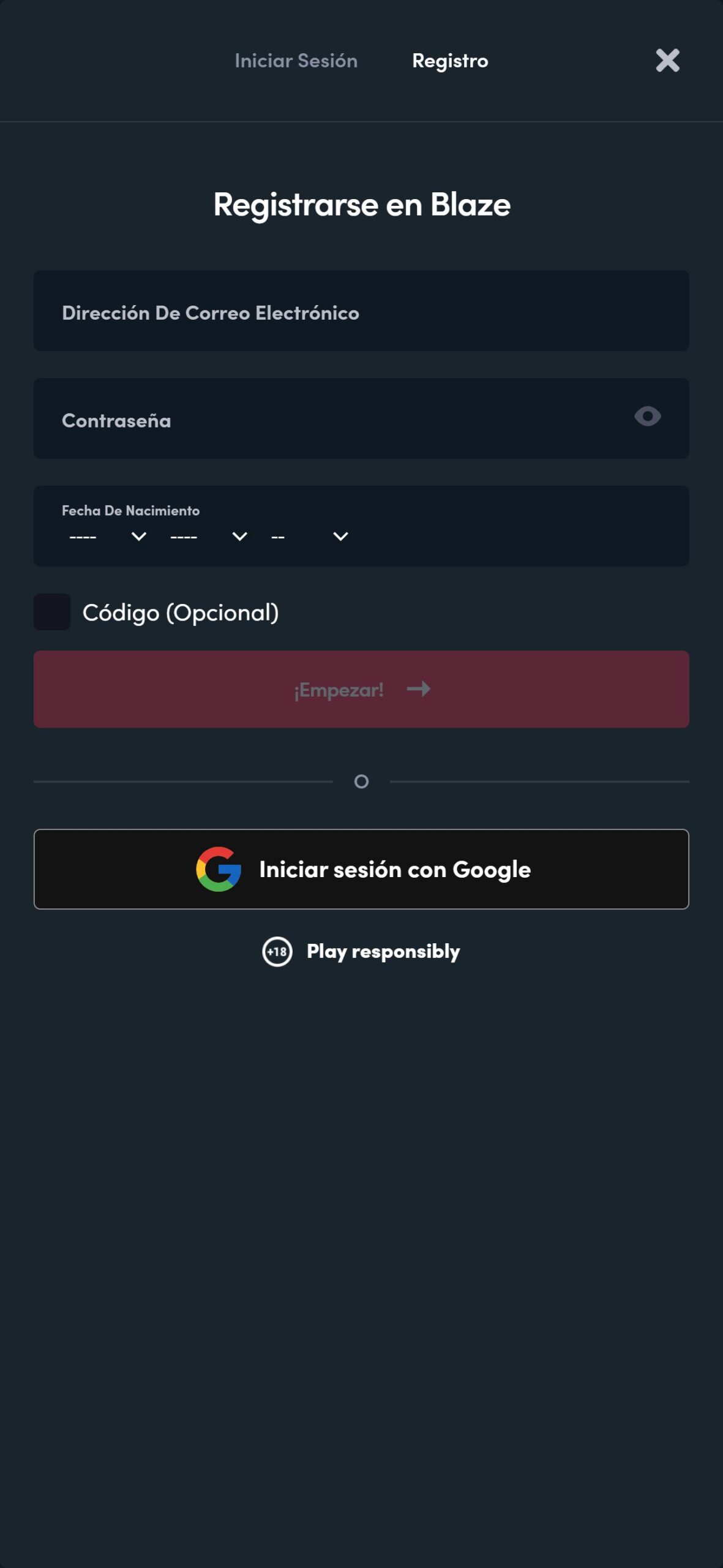Click the +18 age restriction icon
This screenshot has height=1568, width=723.
tap(277, 952)
